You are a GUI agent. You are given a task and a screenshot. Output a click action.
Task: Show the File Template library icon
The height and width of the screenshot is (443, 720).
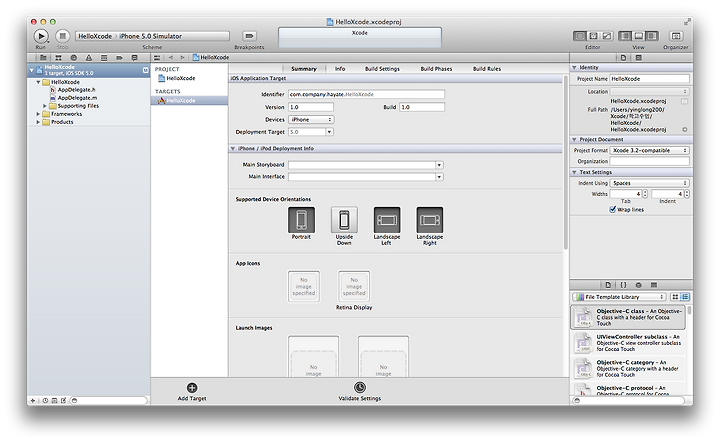[x=608, y=285]
